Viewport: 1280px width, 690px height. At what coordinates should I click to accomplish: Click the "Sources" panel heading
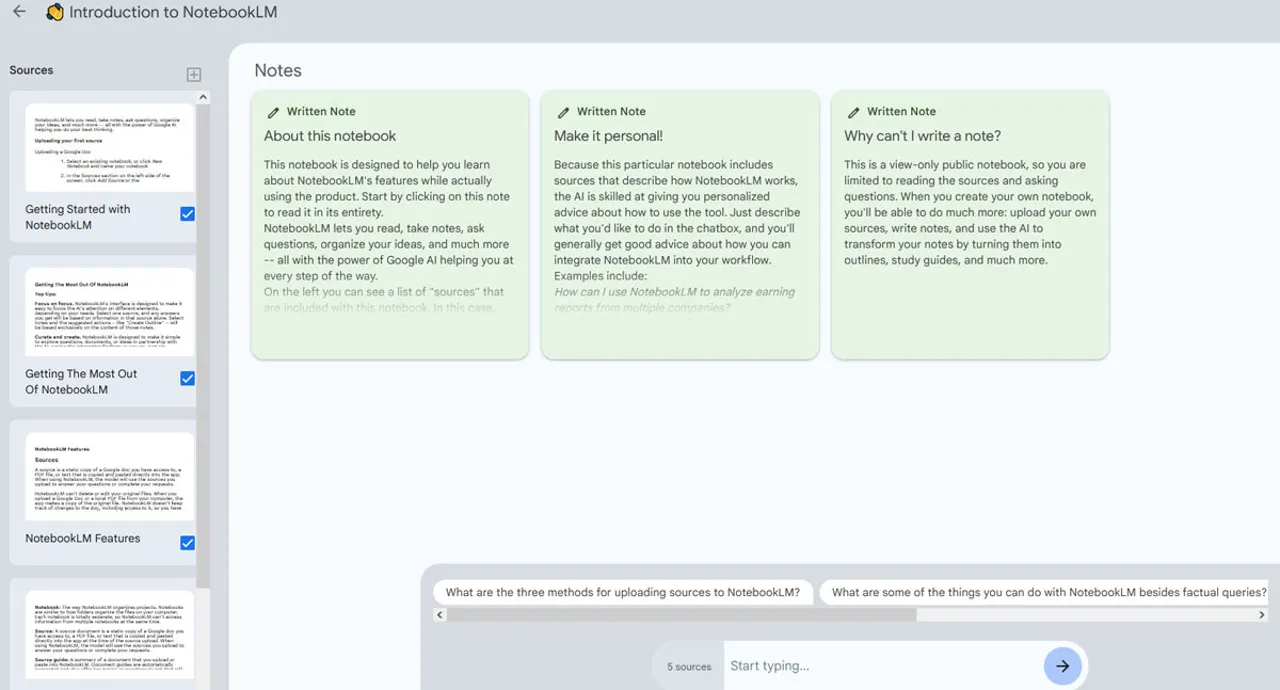tap(31, 70)
